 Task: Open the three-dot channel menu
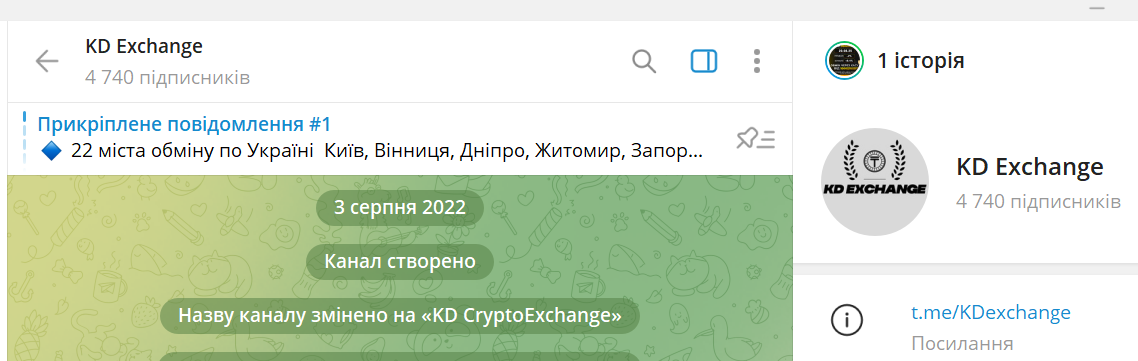coord(756,61)
